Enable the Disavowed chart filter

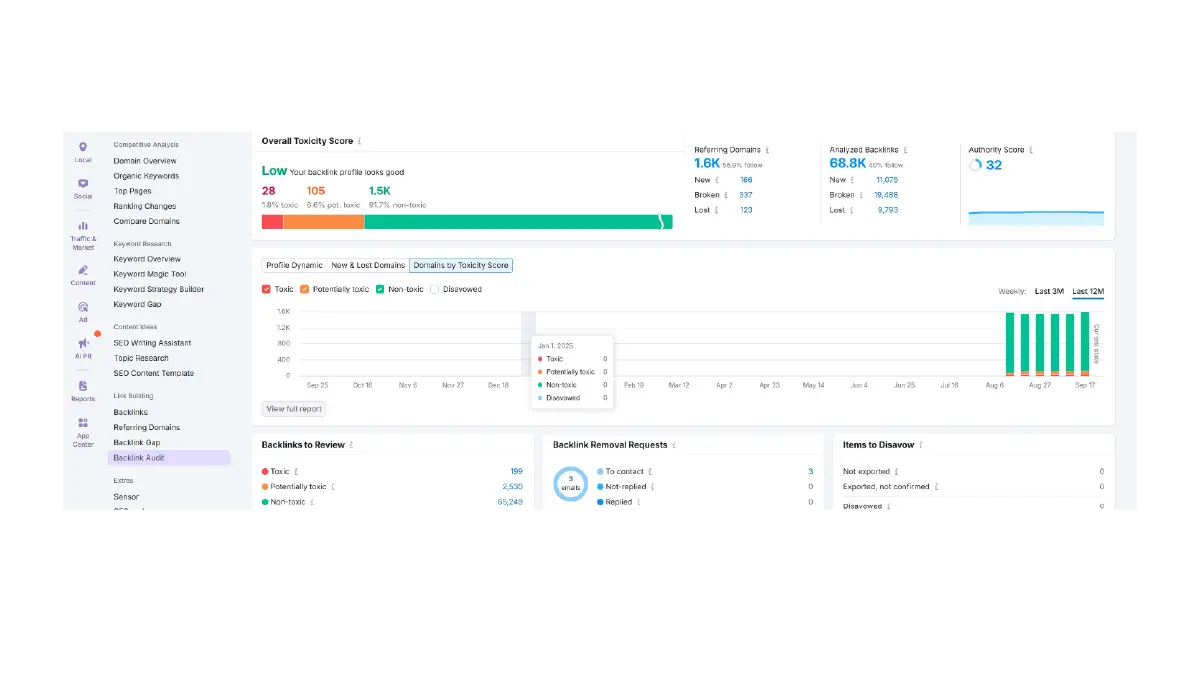(x=437, y=289)
